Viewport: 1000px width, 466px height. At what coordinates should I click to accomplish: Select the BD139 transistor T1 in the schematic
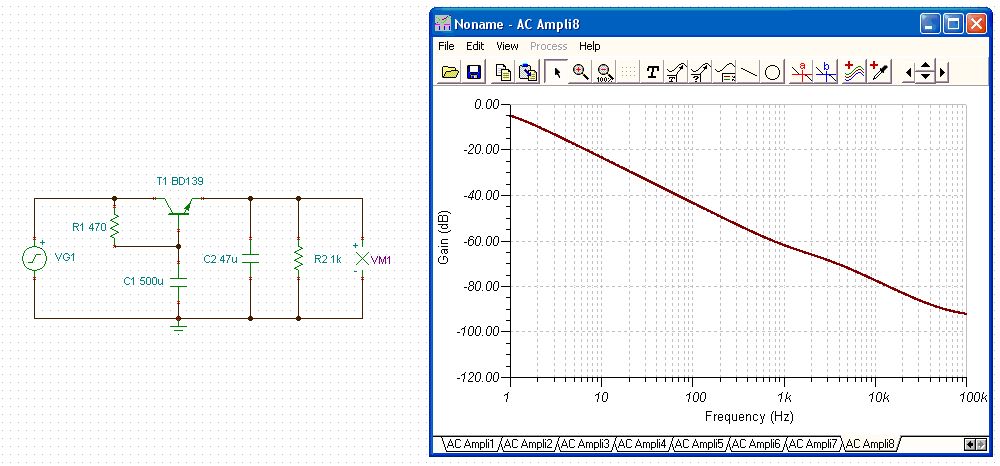tap(179, 208)
